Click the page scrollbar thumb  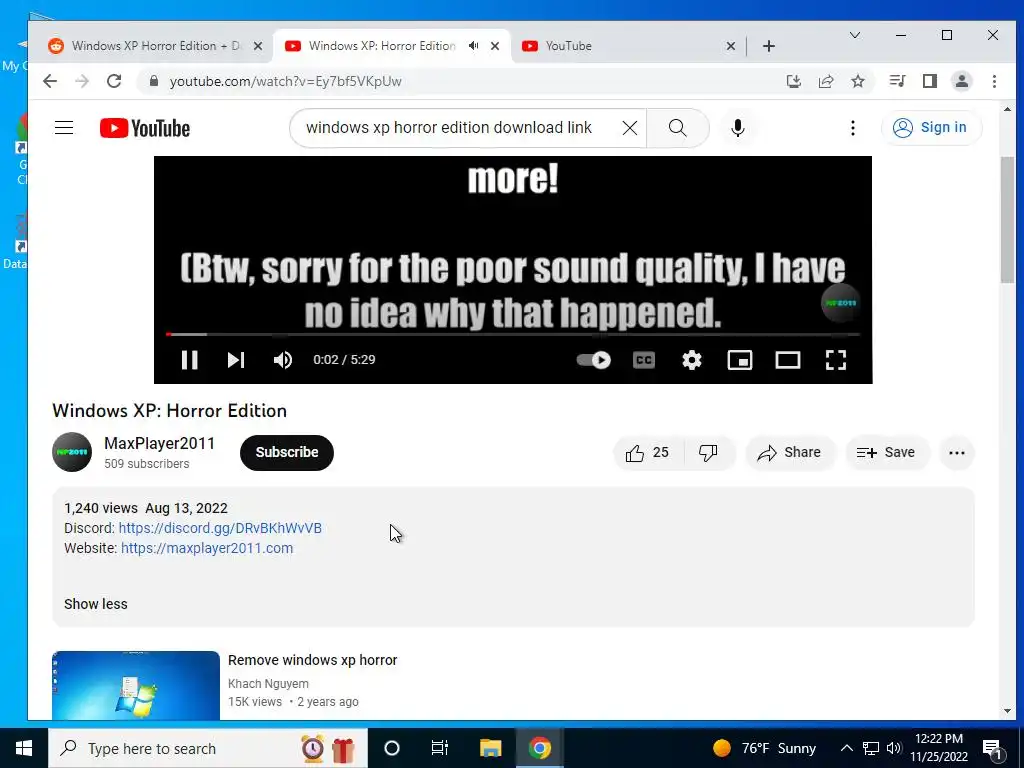[x=1007, y=219]
